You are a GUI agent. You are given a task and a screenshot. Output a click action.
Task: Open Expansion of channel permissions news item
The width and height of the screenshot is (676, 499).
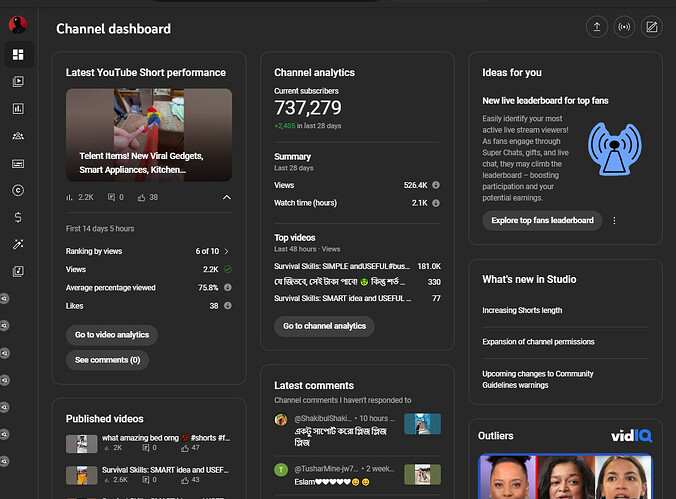click(x=538, y=342)
